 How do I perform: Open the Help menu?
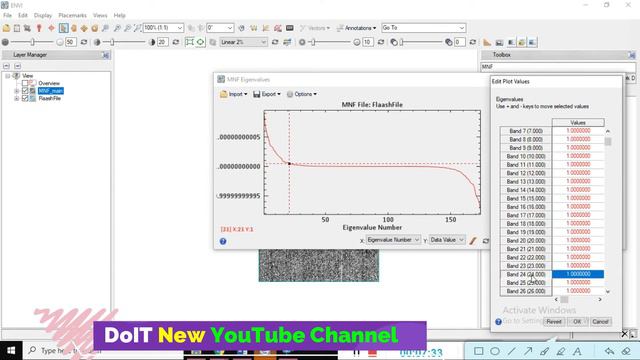click(x=120, y=16)
